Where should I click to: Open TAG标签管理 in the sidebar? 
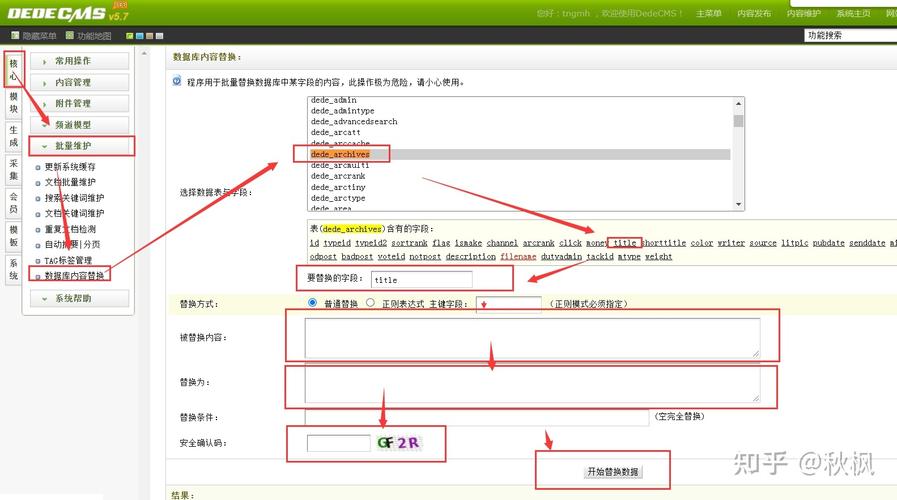[68, 260]
